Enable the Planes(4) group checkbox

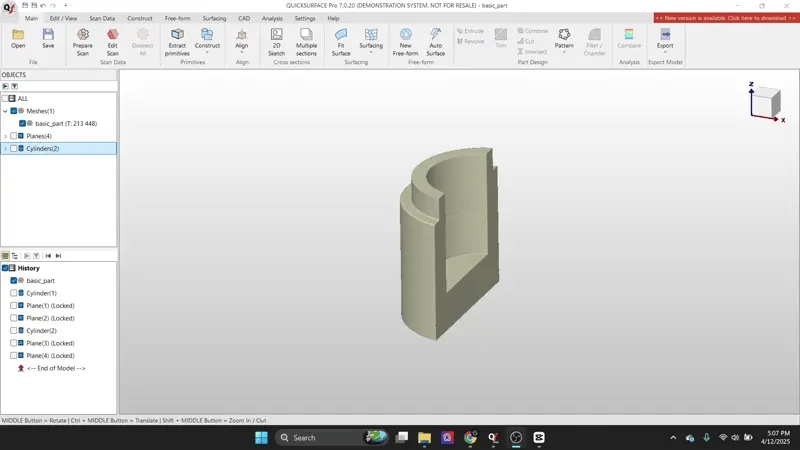14,136
